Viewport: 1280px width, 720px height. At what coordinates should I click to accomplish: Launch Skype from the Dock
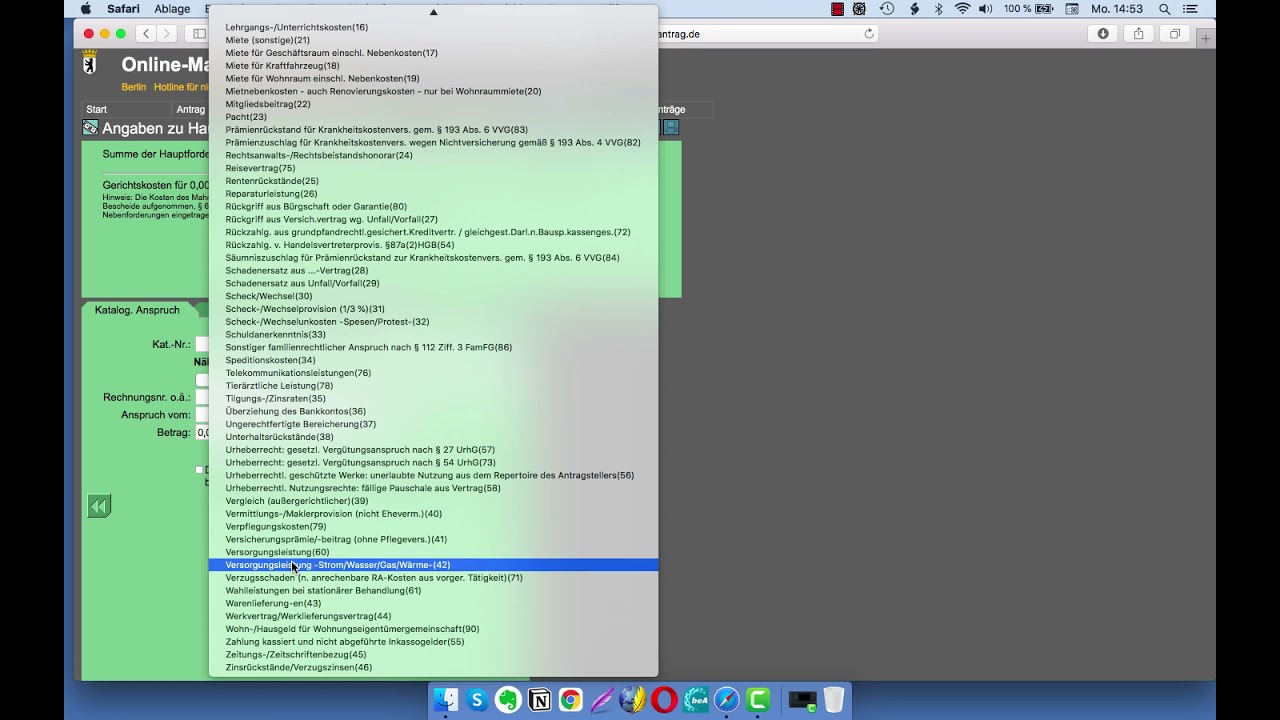(477, 700)
